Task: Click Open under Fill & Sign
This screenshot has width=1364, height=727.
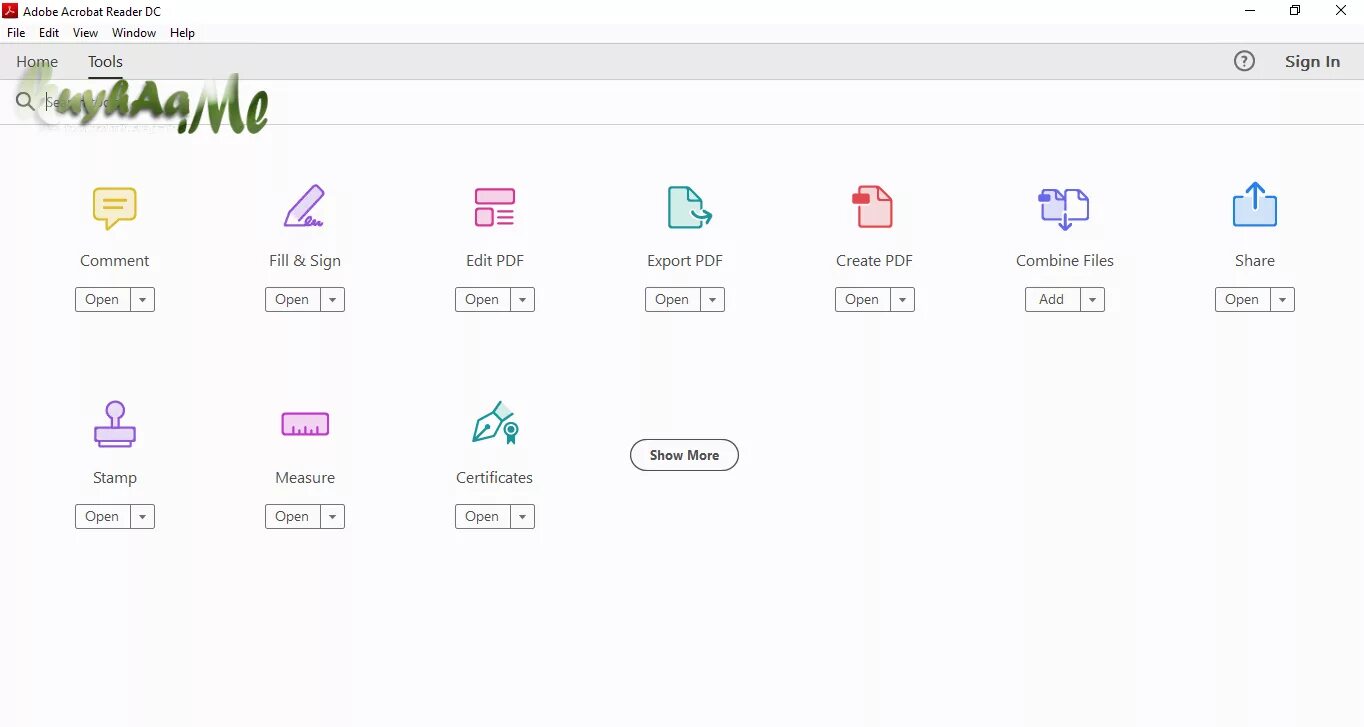Action: [x=292, y=300]
